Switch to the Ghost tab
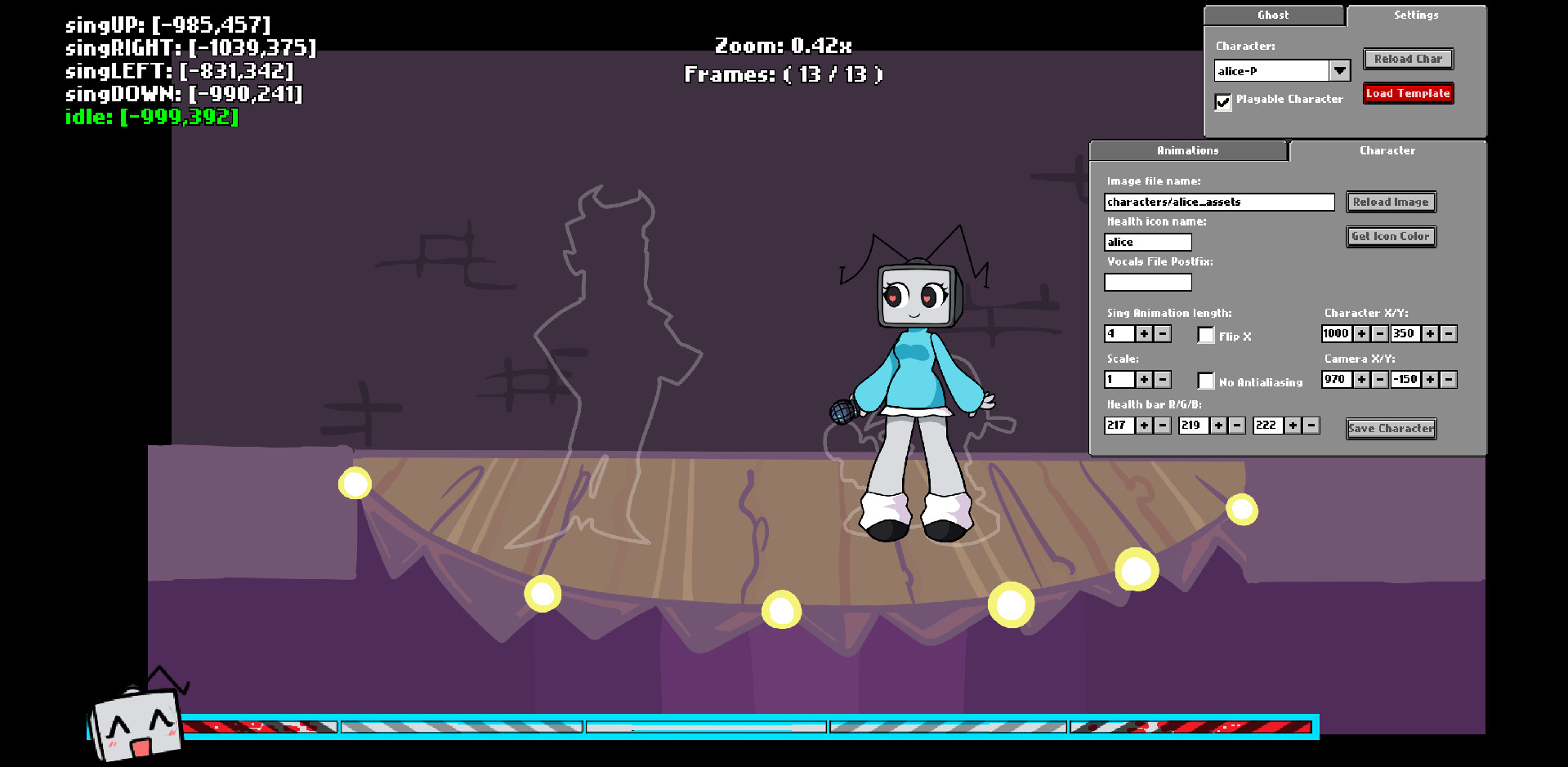1568x767 pixels. 1272,15
